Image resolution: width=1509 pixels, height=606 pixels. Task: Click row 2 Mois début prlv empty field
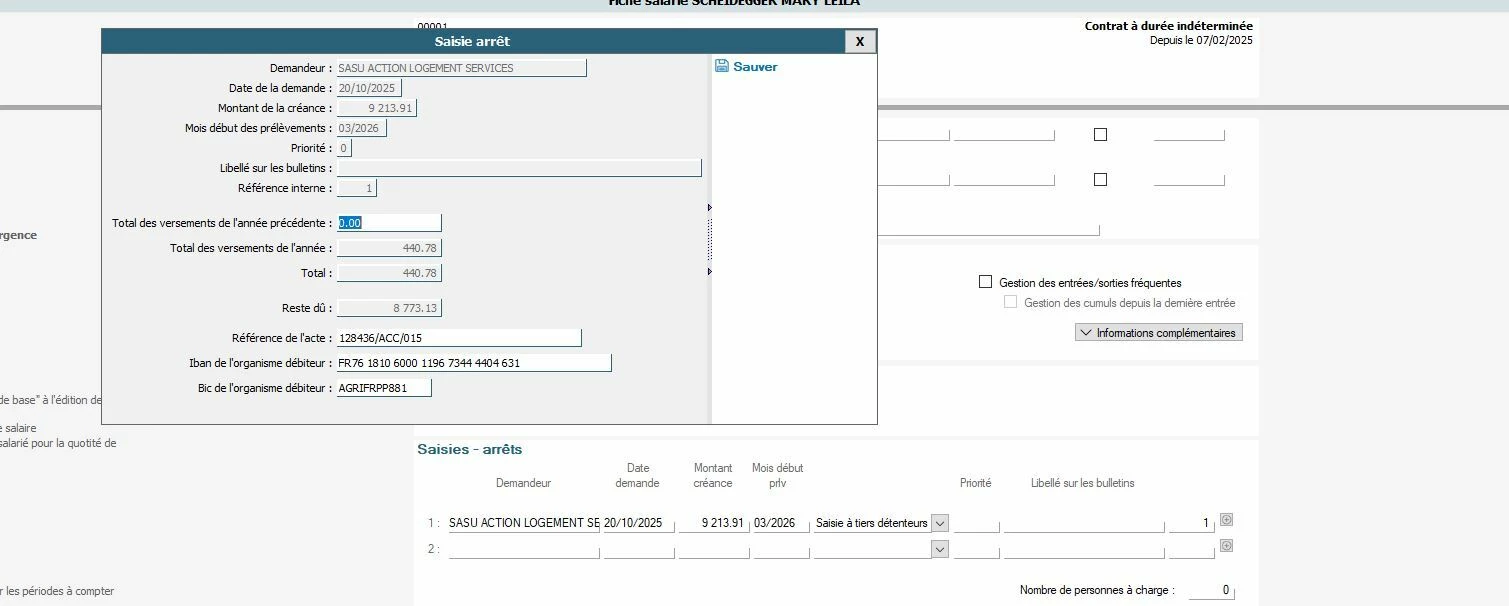pos(781,549)
